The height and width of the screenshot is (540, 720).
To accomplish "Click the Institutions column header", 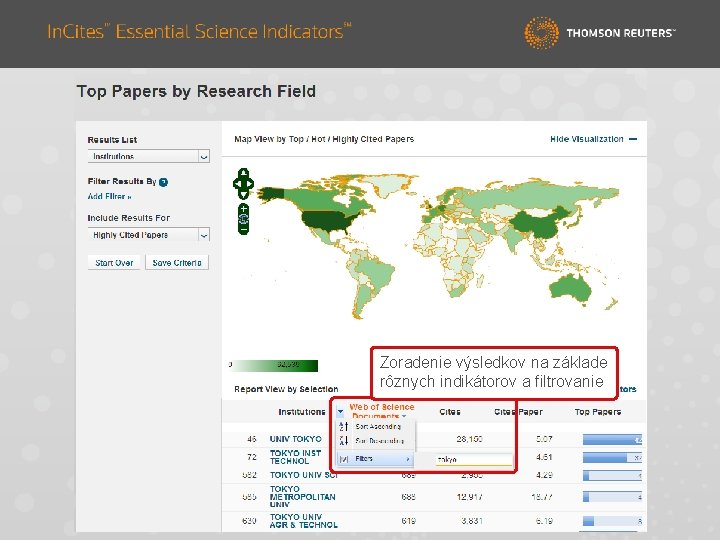I will tap(302, 412).
